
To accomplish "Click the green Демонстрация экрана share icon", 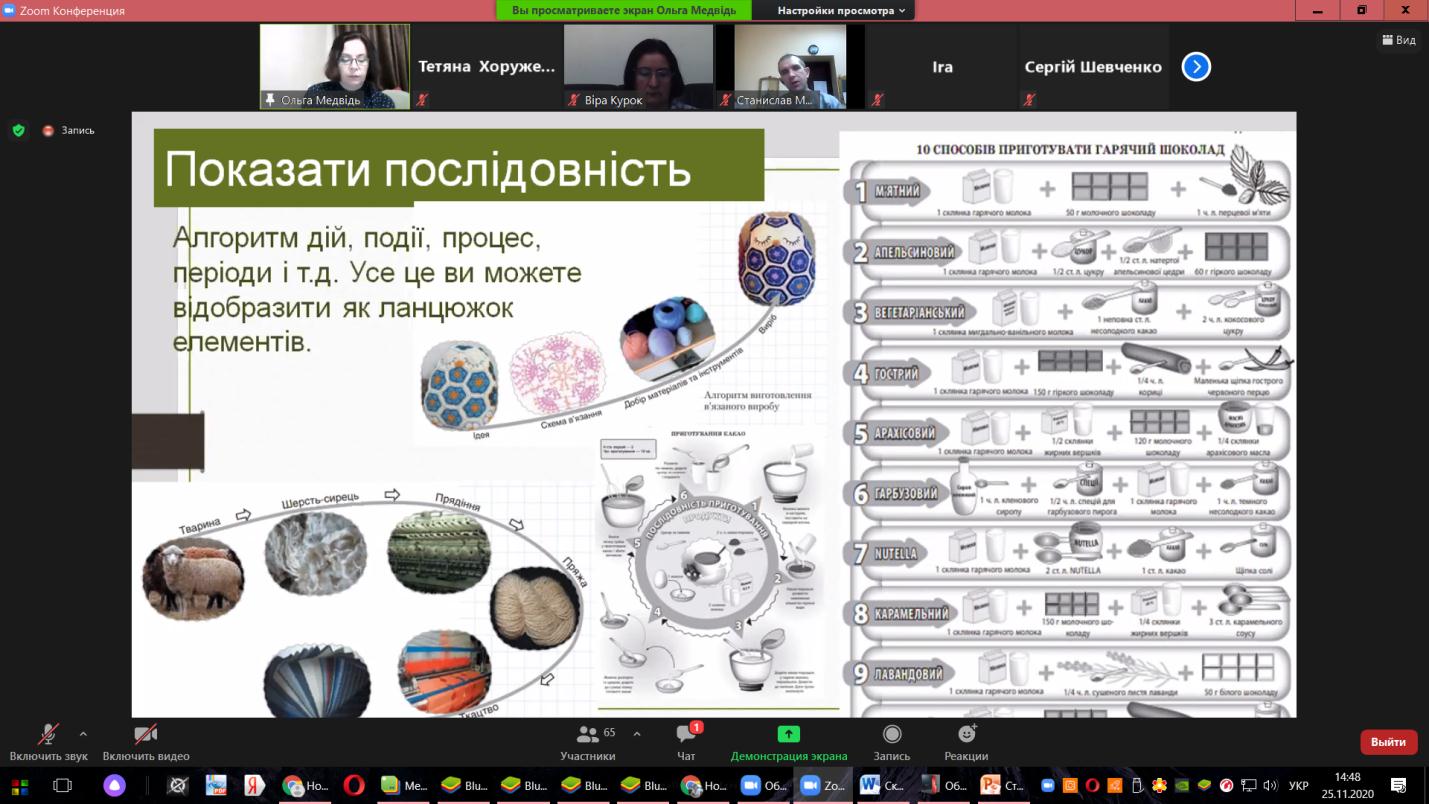I will [x=788, y=734].
